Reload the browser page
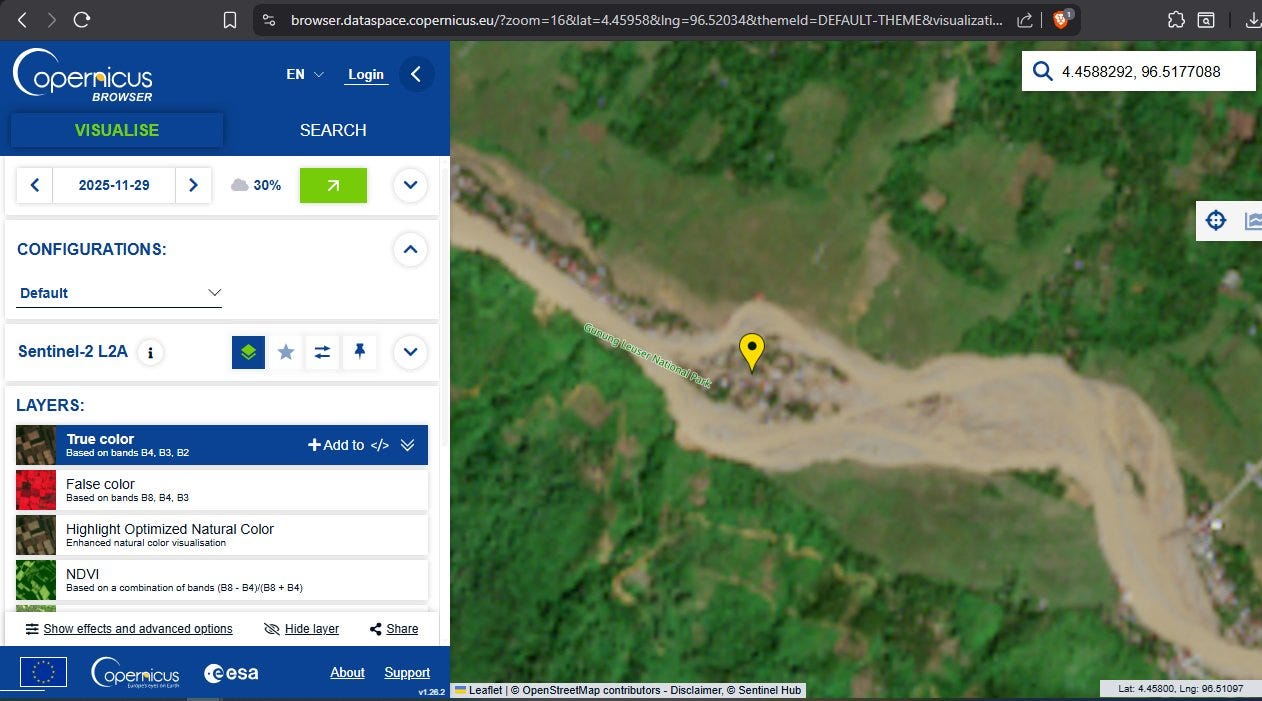The image size is (1262, 701). pyautogui.click(x=82, y=19)
